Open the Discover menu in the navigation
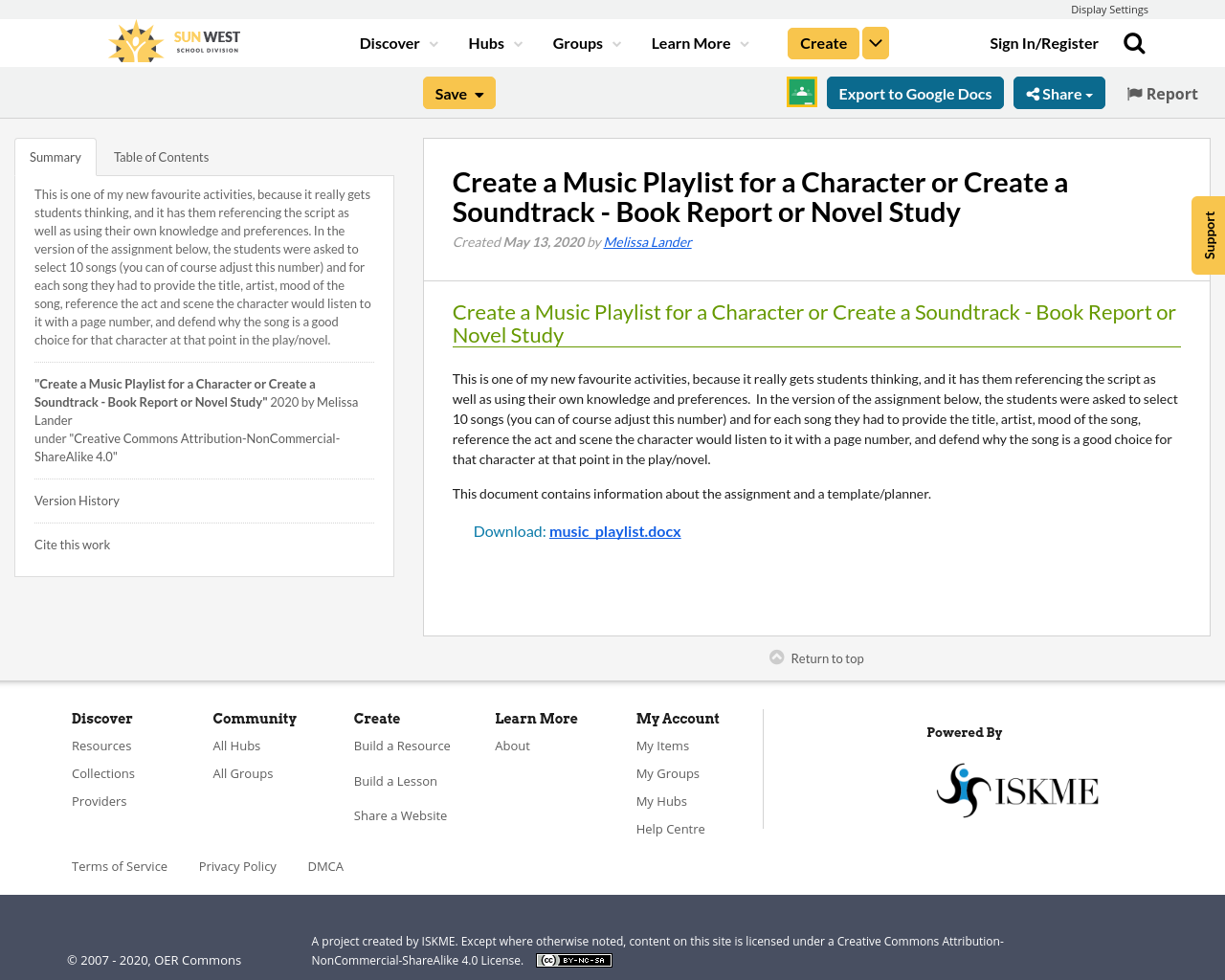Image resolution: width=1225 pixels, height=980 pixels. 390,41
